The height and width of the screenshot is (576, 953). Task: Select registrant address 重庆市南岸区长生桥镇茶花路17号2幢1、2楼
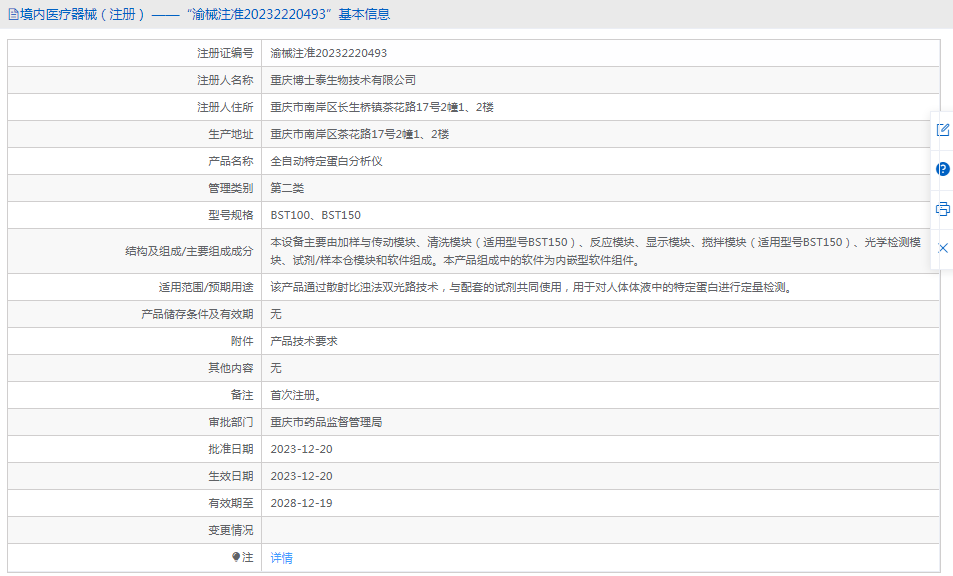point(382,108)
